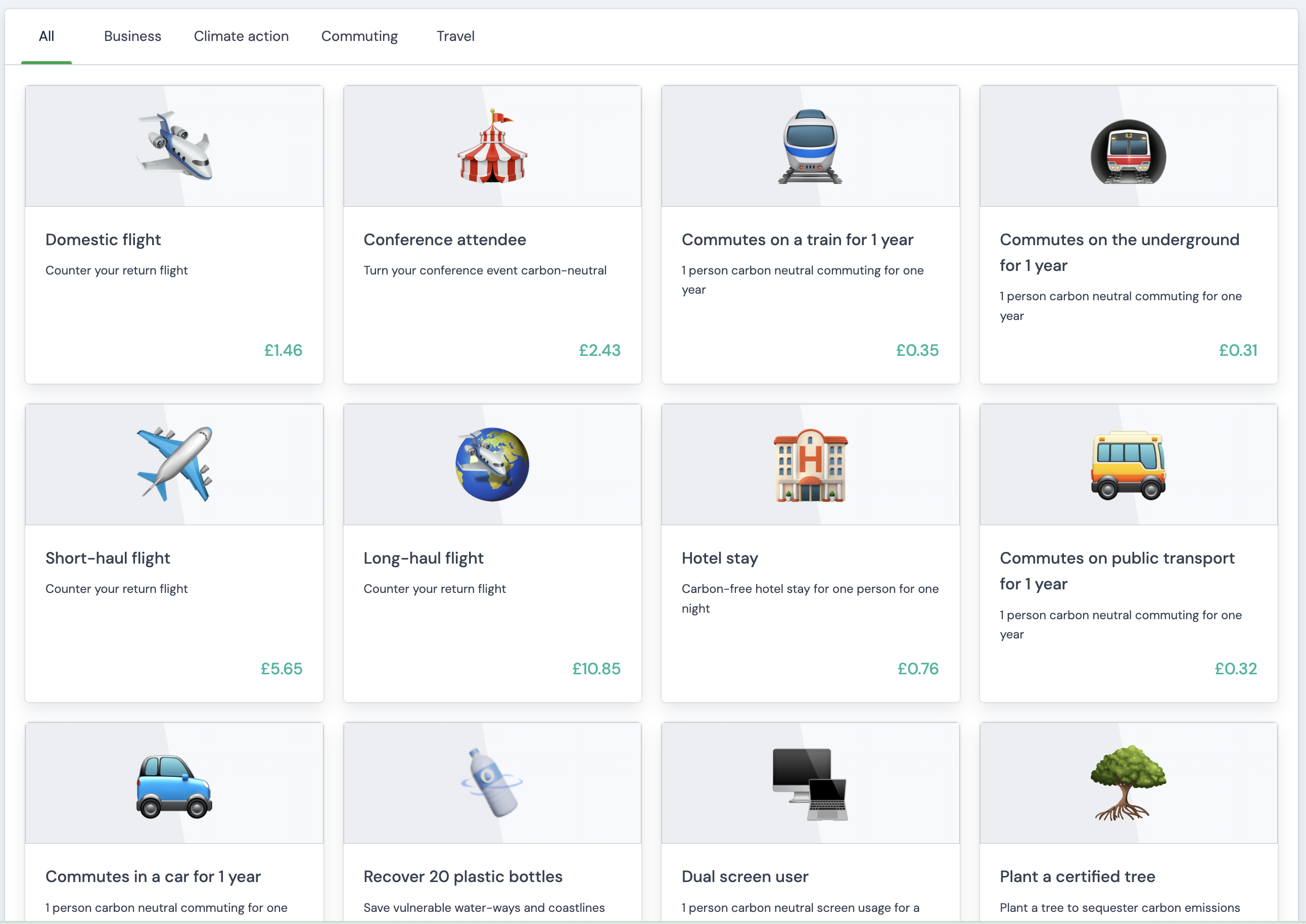Image resolution: width=1306 pixels, height=924 pixels.
Task: Select the All tab
Action: [46, 36]
